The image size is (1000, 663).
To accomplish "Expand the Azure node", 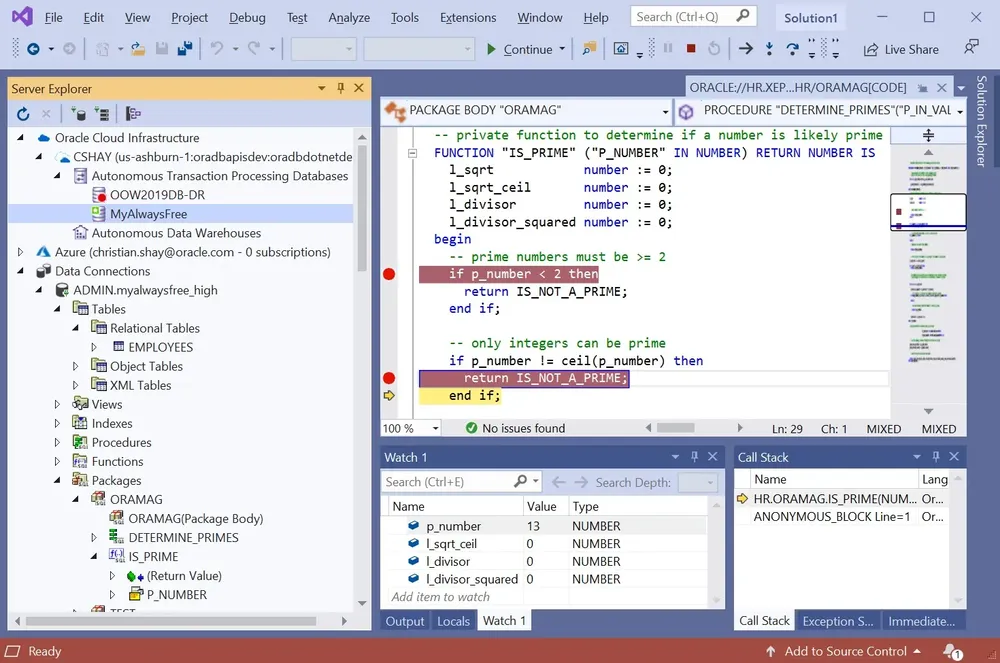I will [20, 252].
